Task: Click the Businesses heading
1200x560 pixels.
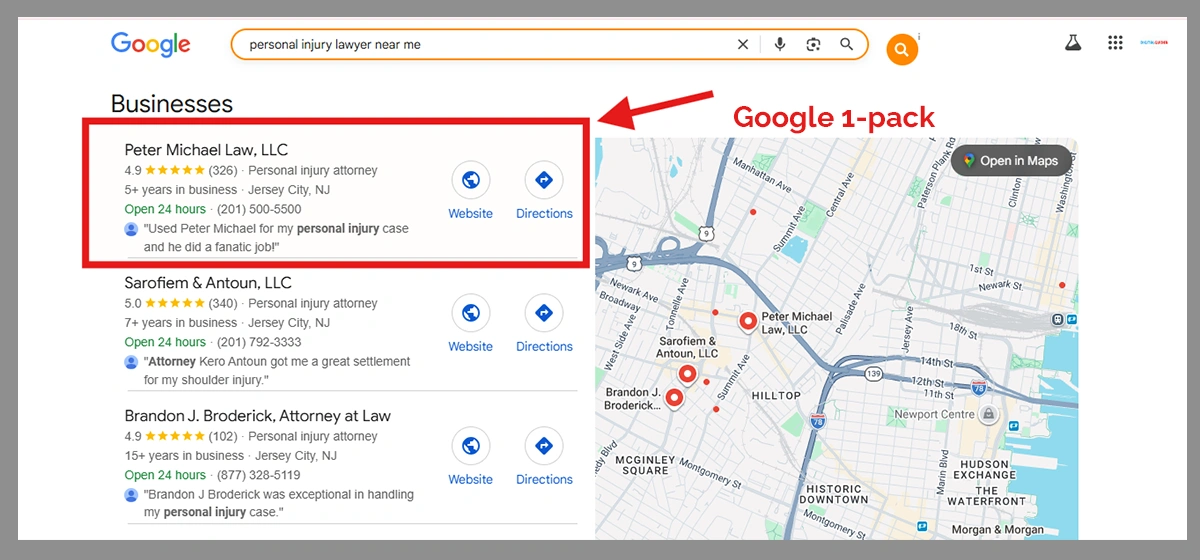Action: (x=171, y=104)
